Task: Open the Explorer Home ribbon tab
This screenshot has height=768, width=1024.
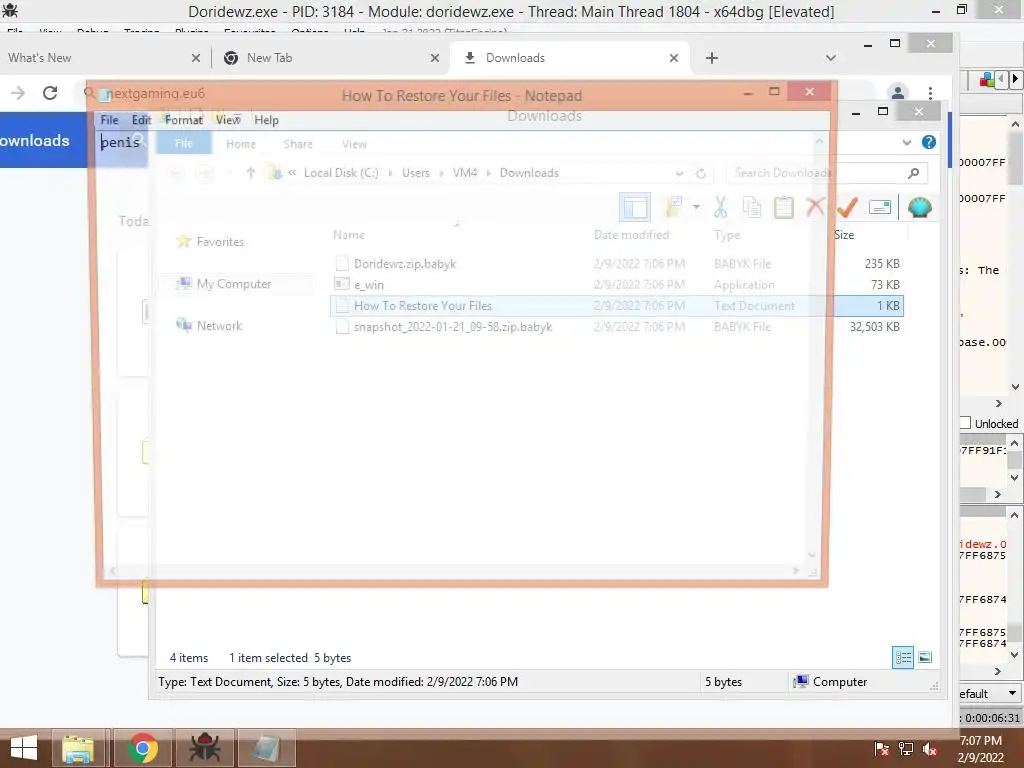Action: pos(241,144)
